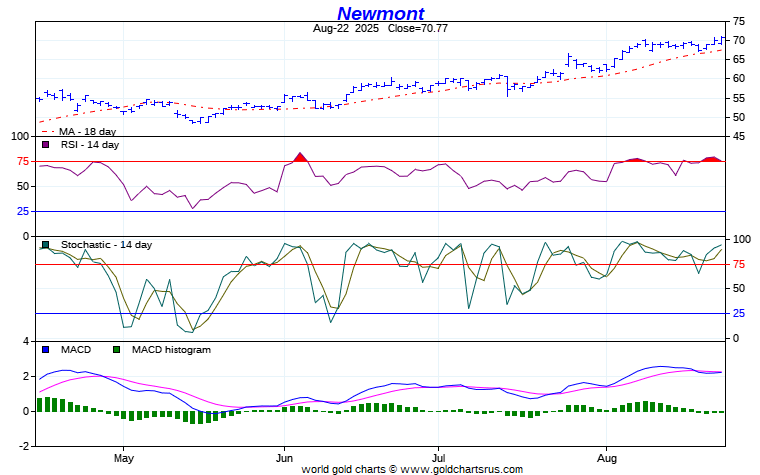Click the red dashed MA legend marker
Viewport: 760px width, 475px height.
point(46,131)
